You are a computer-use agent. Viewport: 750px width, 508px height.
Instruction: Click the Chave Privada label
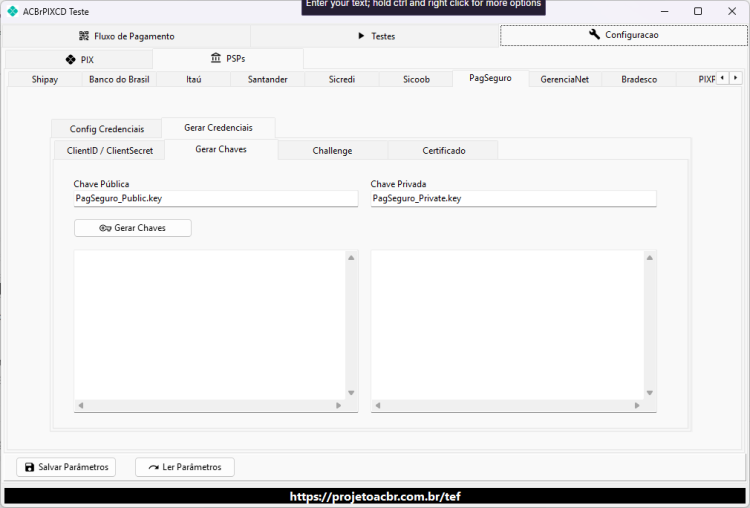point(398,184)
